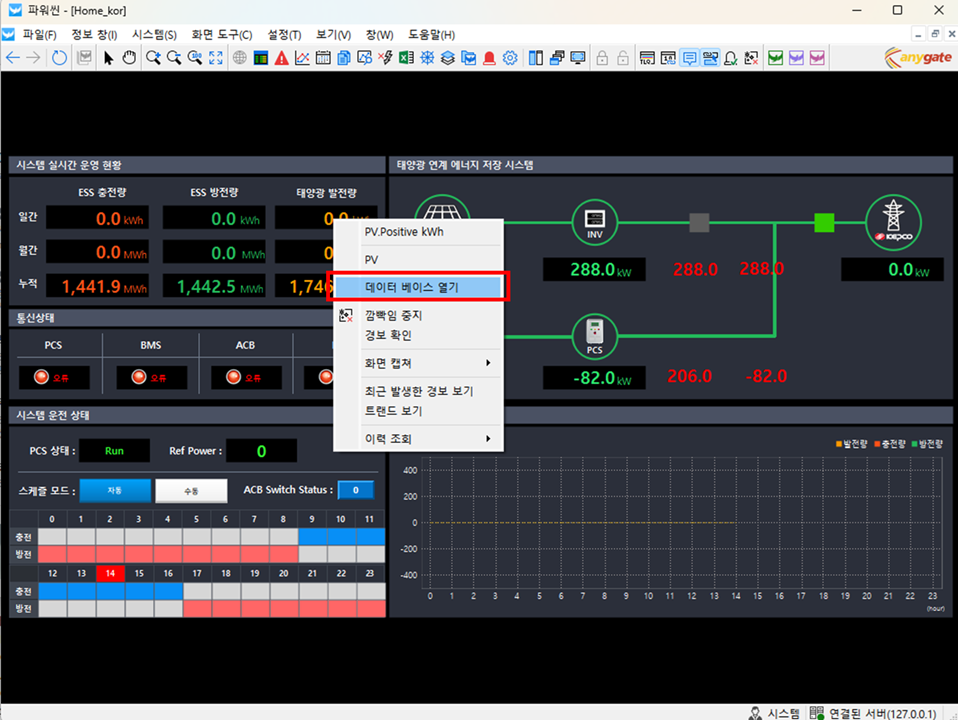Image resolution: width=958 pixels, height=720 pixels.
Task: Click the Excel export icon
Action: click(x=407, y=58)
